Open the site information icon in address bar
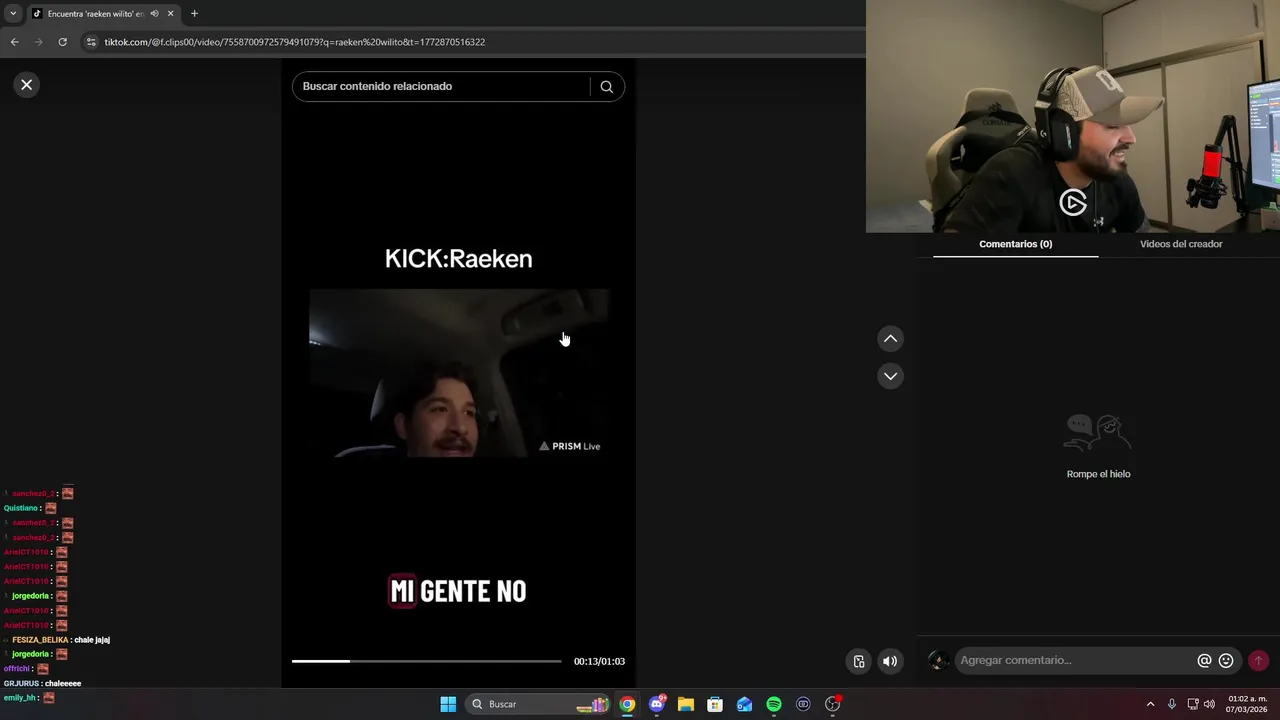 91,42
